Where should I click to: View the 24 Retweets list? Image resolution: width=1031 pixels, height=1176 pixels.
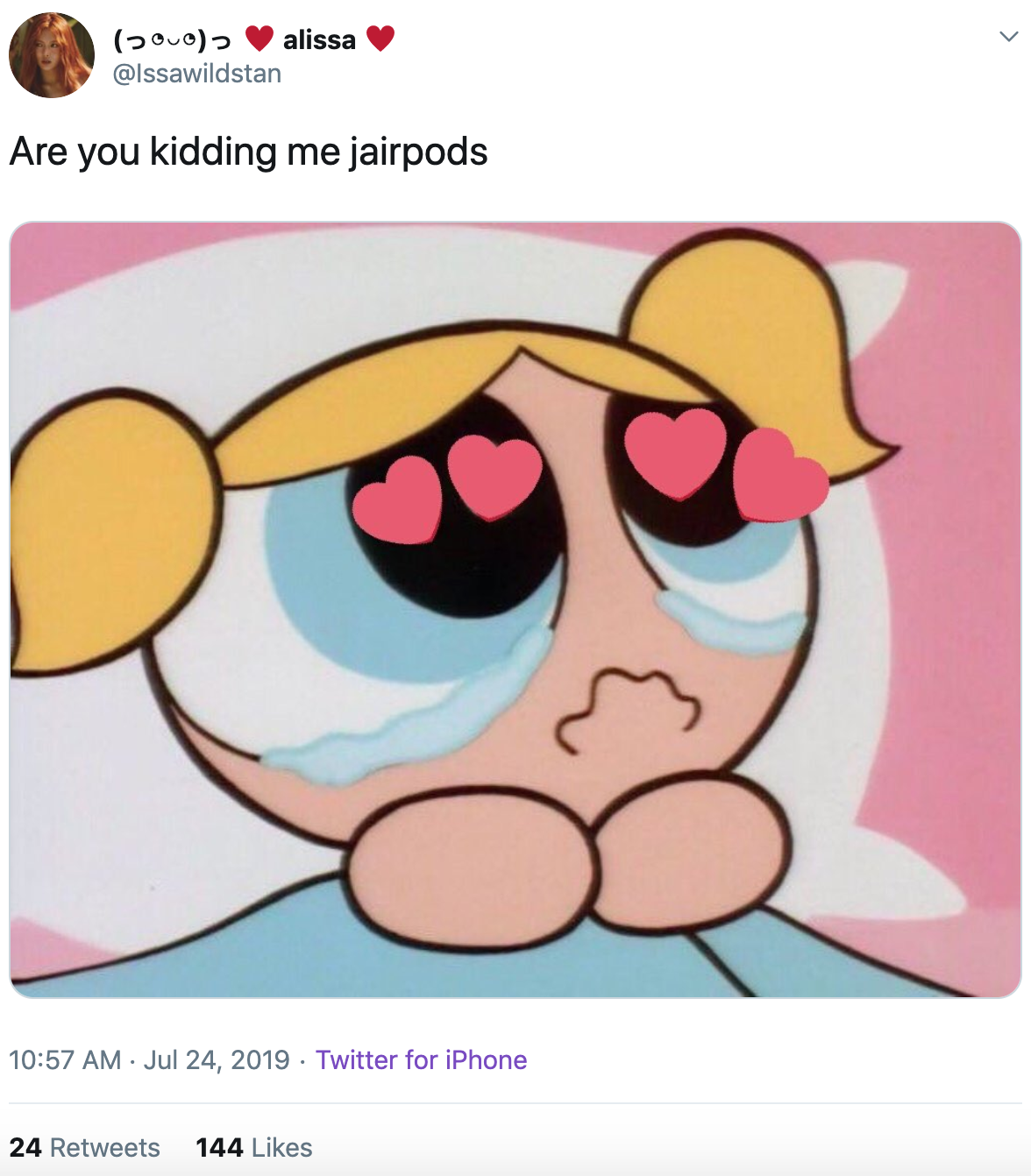(84, 1148)
